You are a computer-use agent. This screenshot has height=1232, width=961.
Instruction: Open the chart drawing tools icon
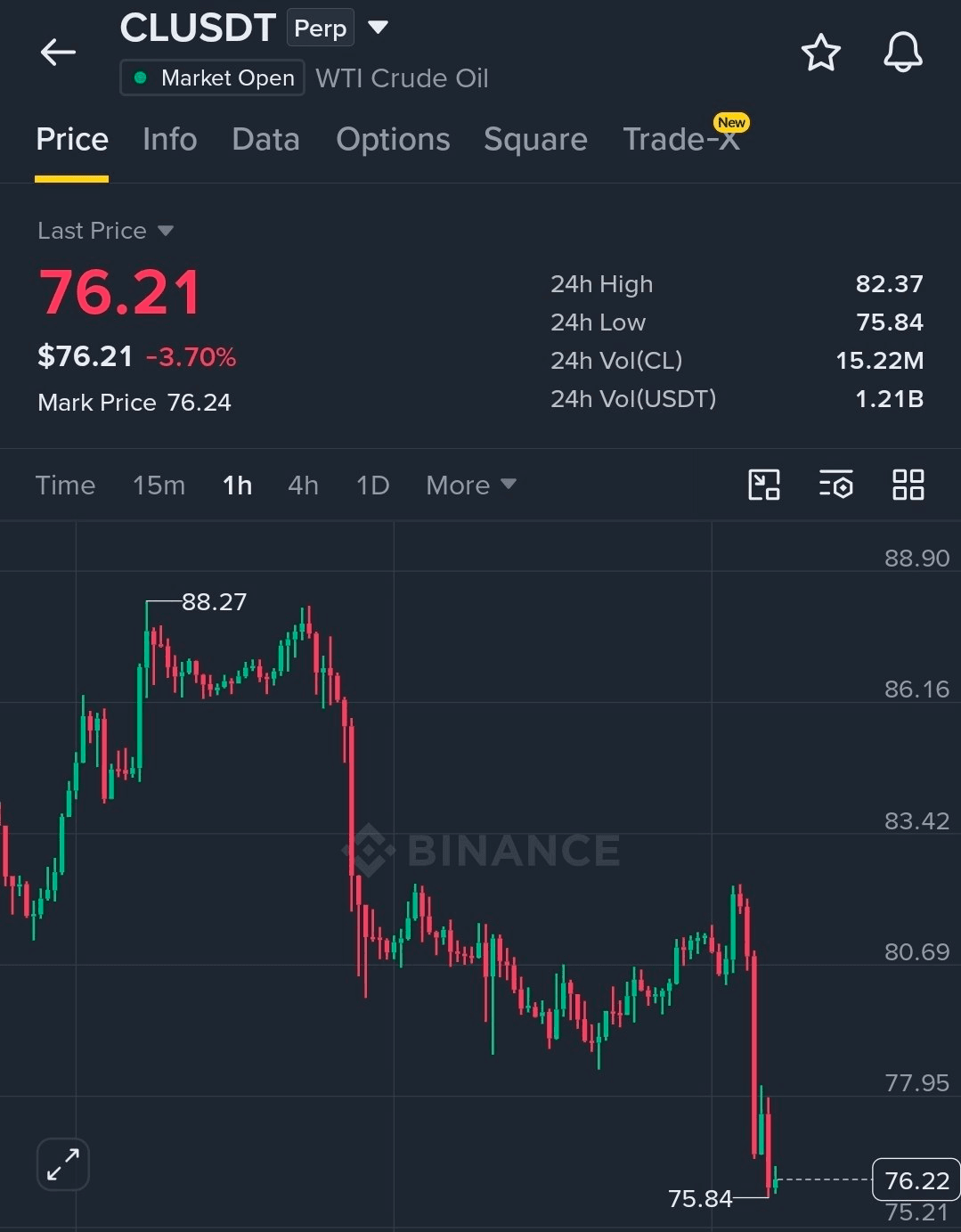pyautogui.click(x=763, y=485)
